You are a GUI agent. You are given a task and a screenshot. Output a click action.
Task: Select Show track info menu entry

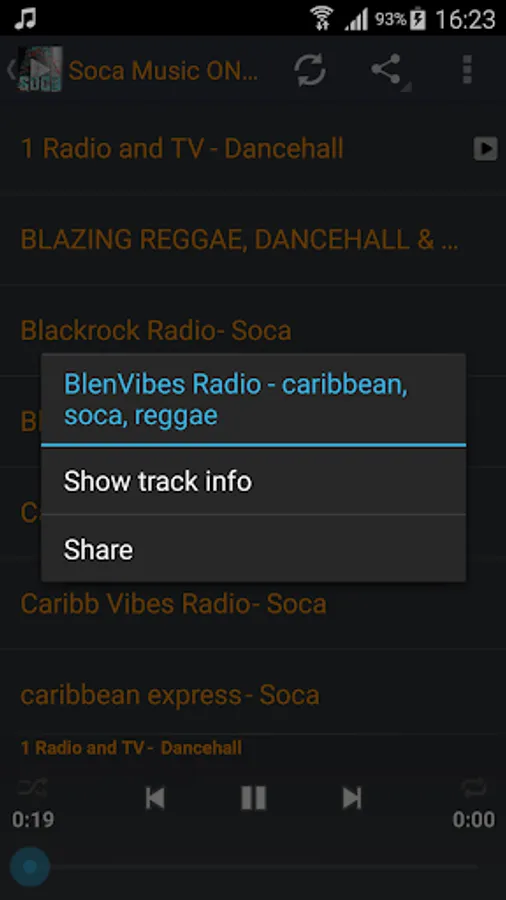tap(253, 481)
